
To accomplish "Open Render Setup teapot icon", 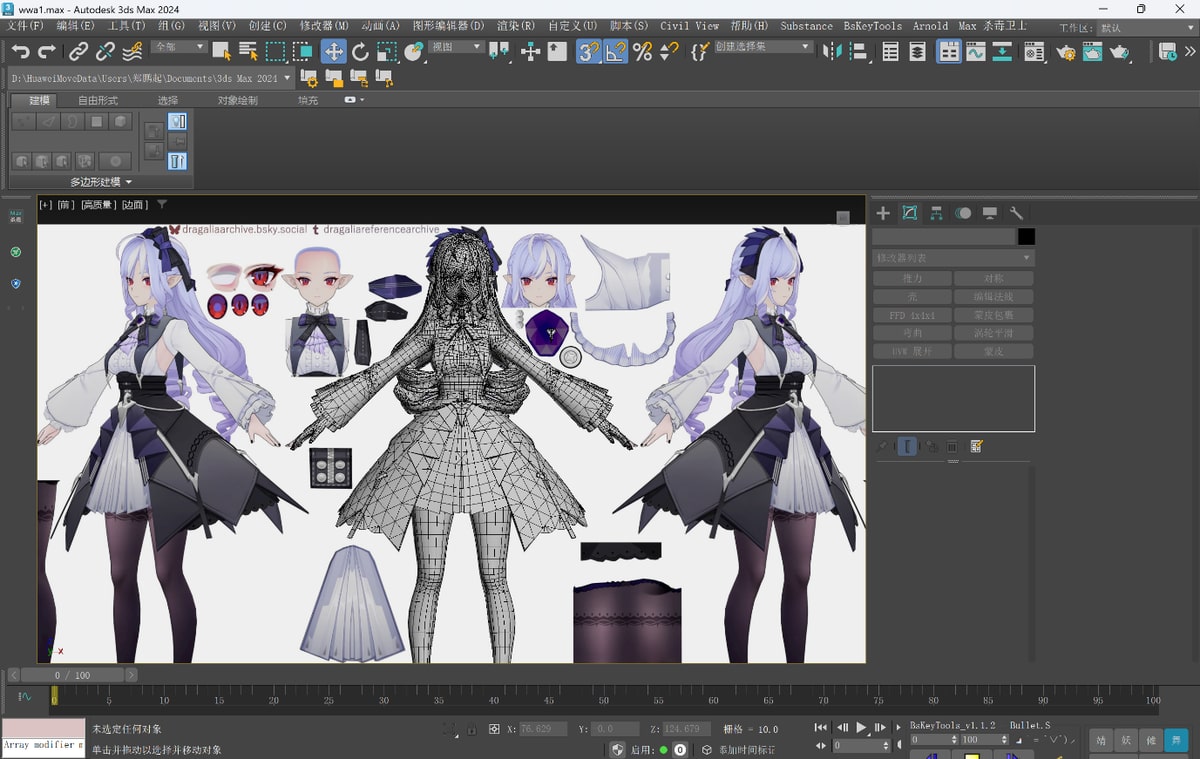I will (x=1066, y=51).
